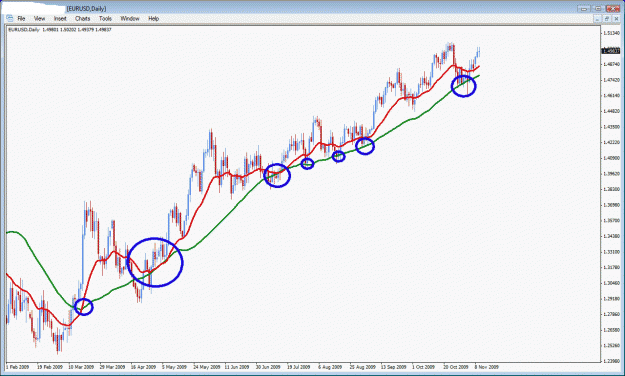The width and height of the screenshot is (625, 376).
Task: Click the 29 Mar 2009 date label
Action: 112,367
